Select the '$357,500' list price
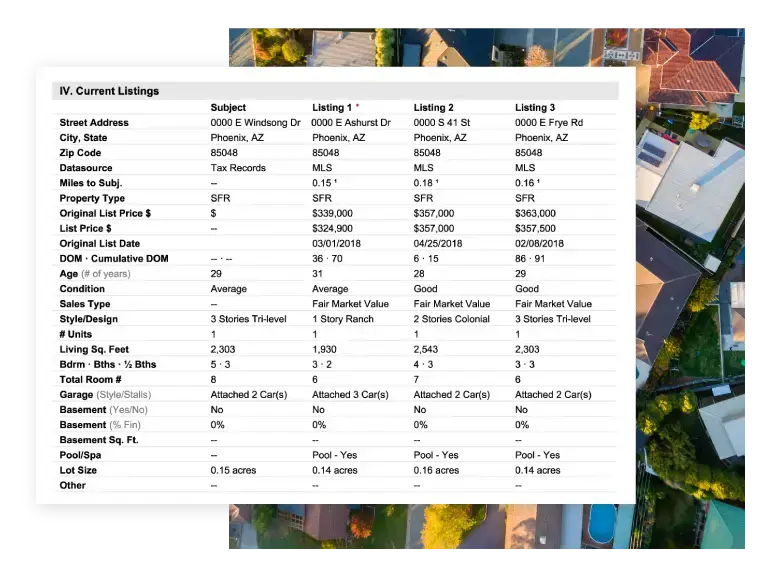769x577 pixels. (535, 228)
